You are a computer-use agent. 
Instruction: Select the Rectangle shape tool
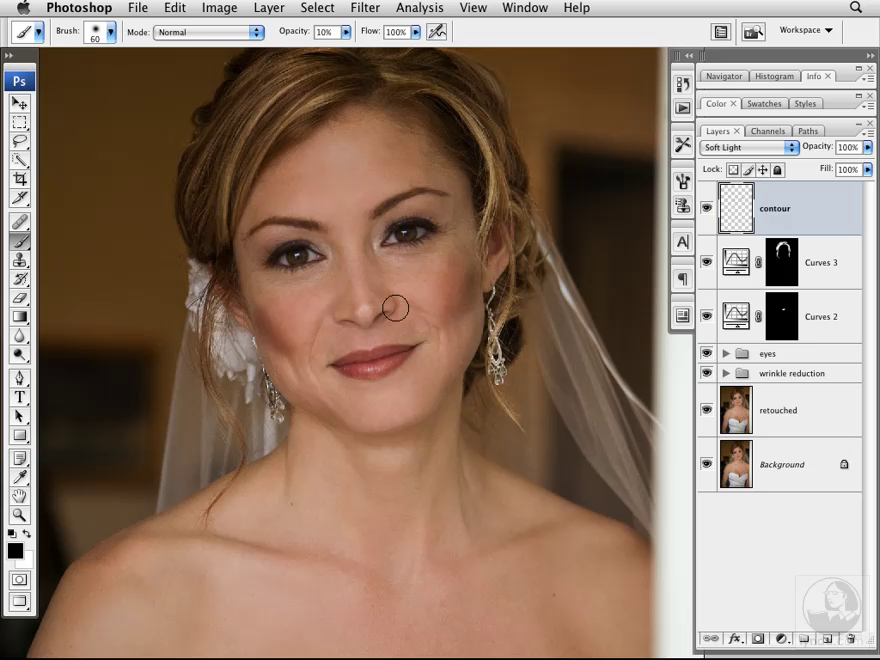tap(20, 435)
